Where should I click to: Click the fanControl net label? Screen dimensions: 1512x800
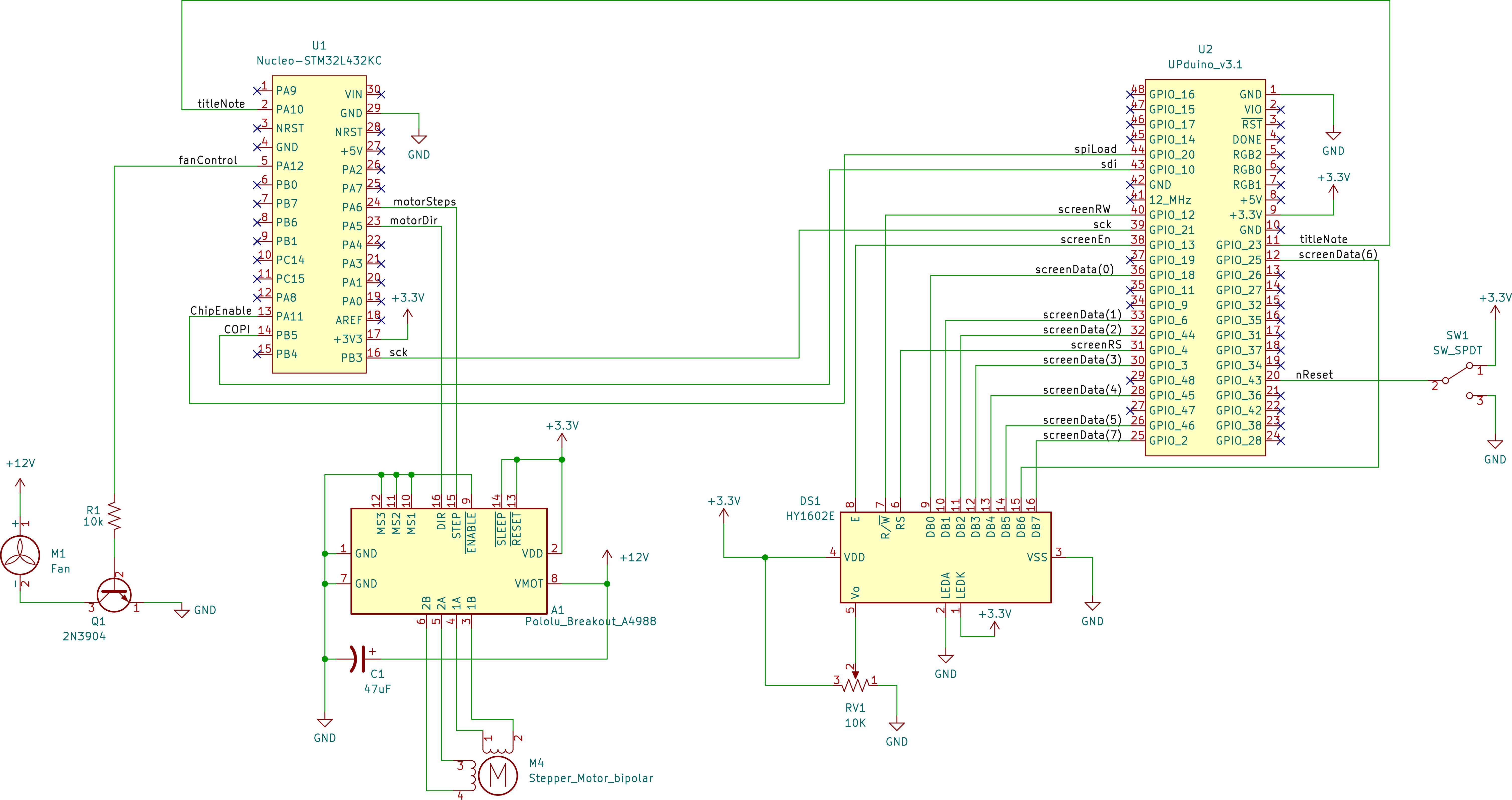(208, 160)
